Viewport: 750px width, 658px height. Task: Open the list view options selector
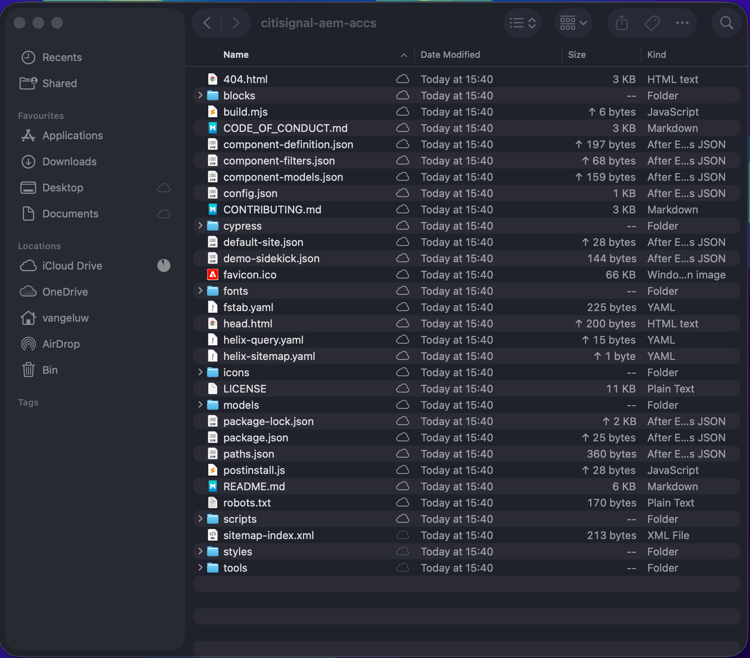click(522, 23)
